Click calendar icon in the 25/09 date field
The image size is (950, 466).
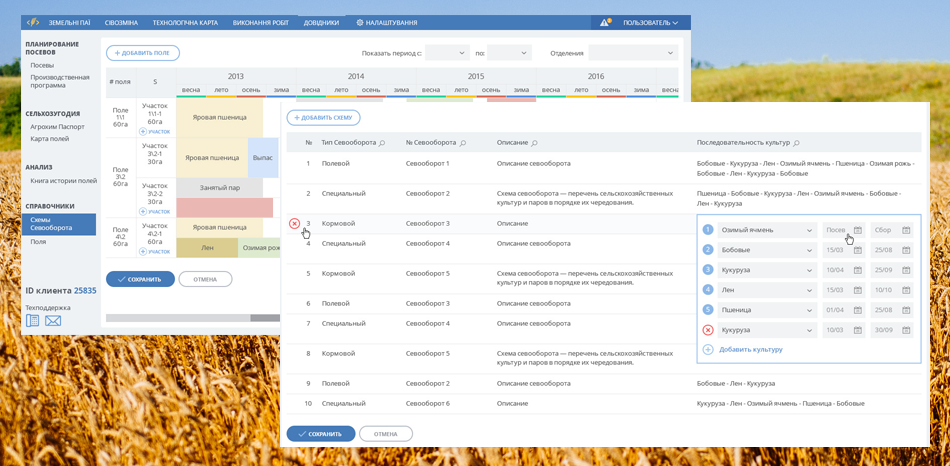906,270
